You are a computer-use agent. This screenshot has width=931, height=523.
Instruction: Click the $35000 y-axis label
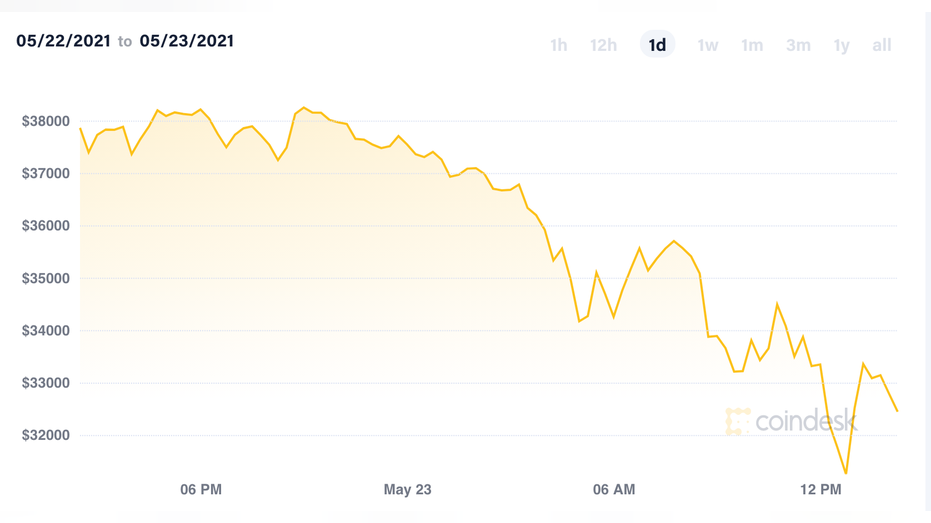(46, 278)
